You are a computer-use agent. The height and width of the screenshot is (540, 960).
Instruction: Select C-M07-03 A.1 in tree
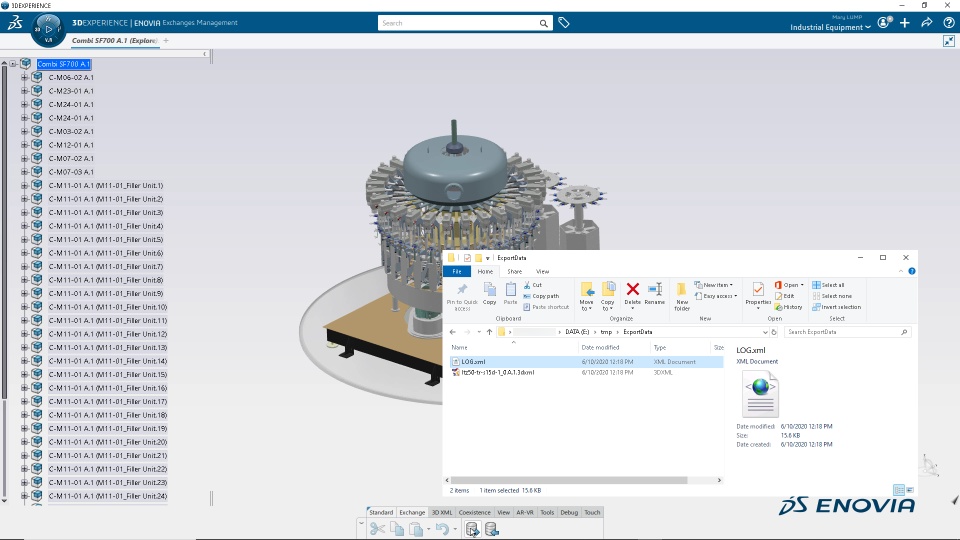coord(71,172)
